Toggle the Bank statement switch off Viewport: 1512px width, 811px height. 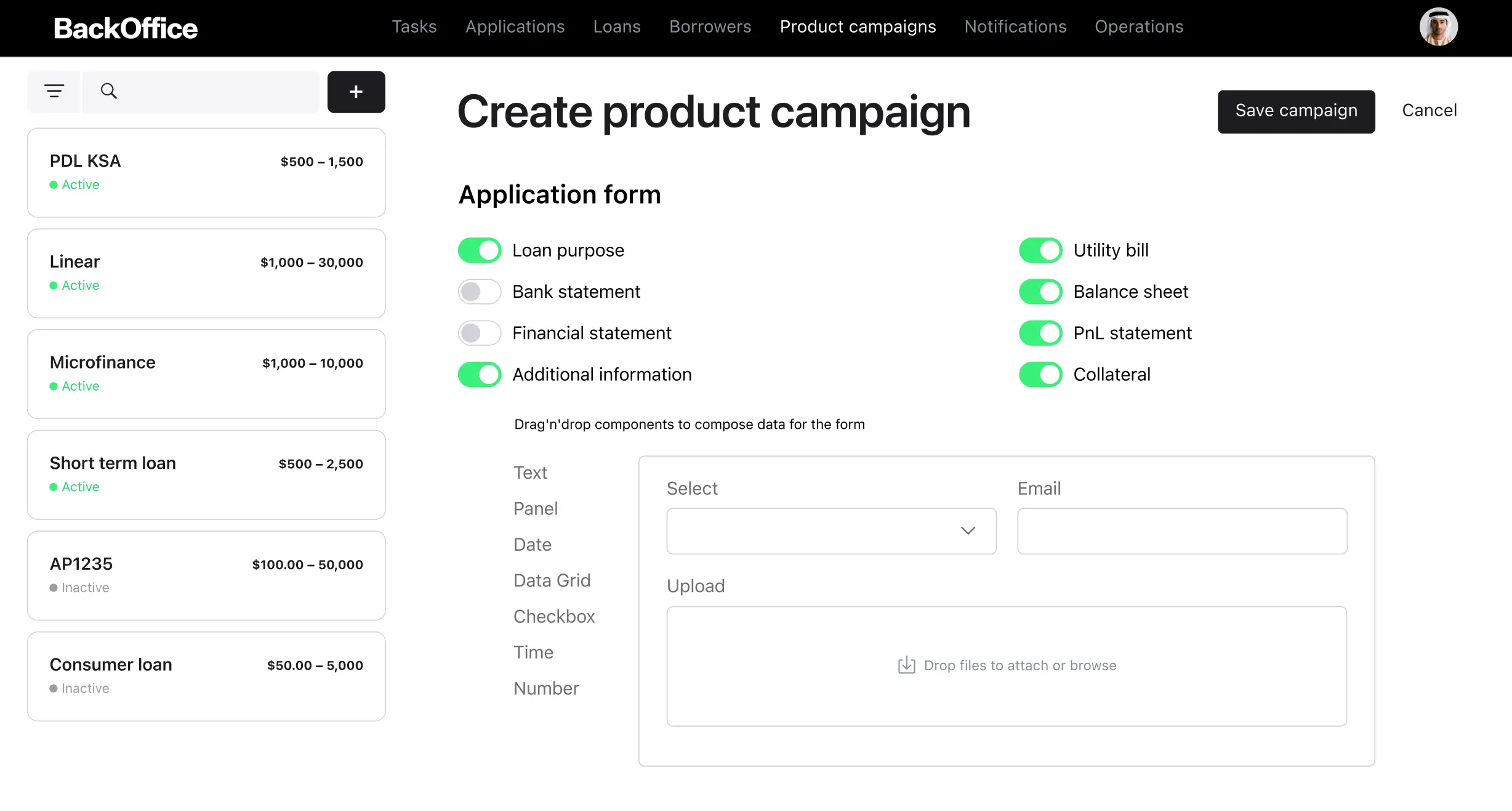point(480,291)
